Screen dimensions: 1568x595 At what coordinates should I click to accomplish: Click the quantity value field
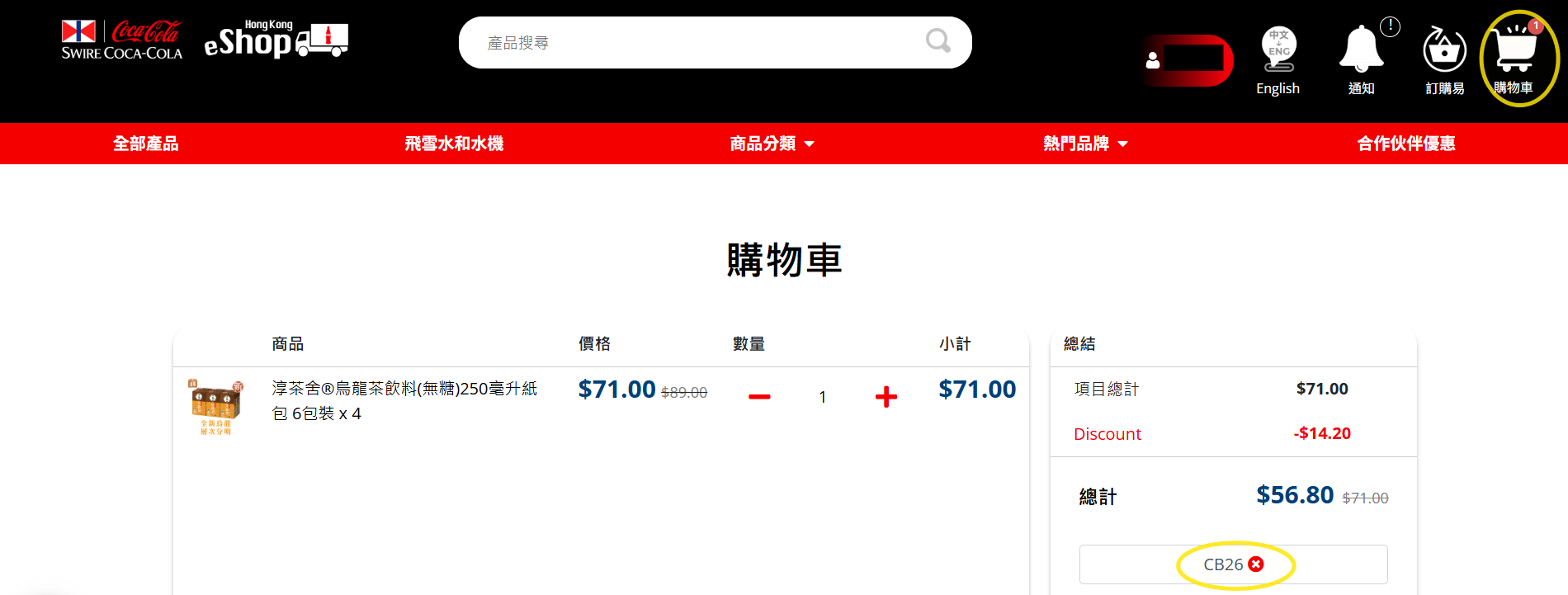(x=822, y=397)
